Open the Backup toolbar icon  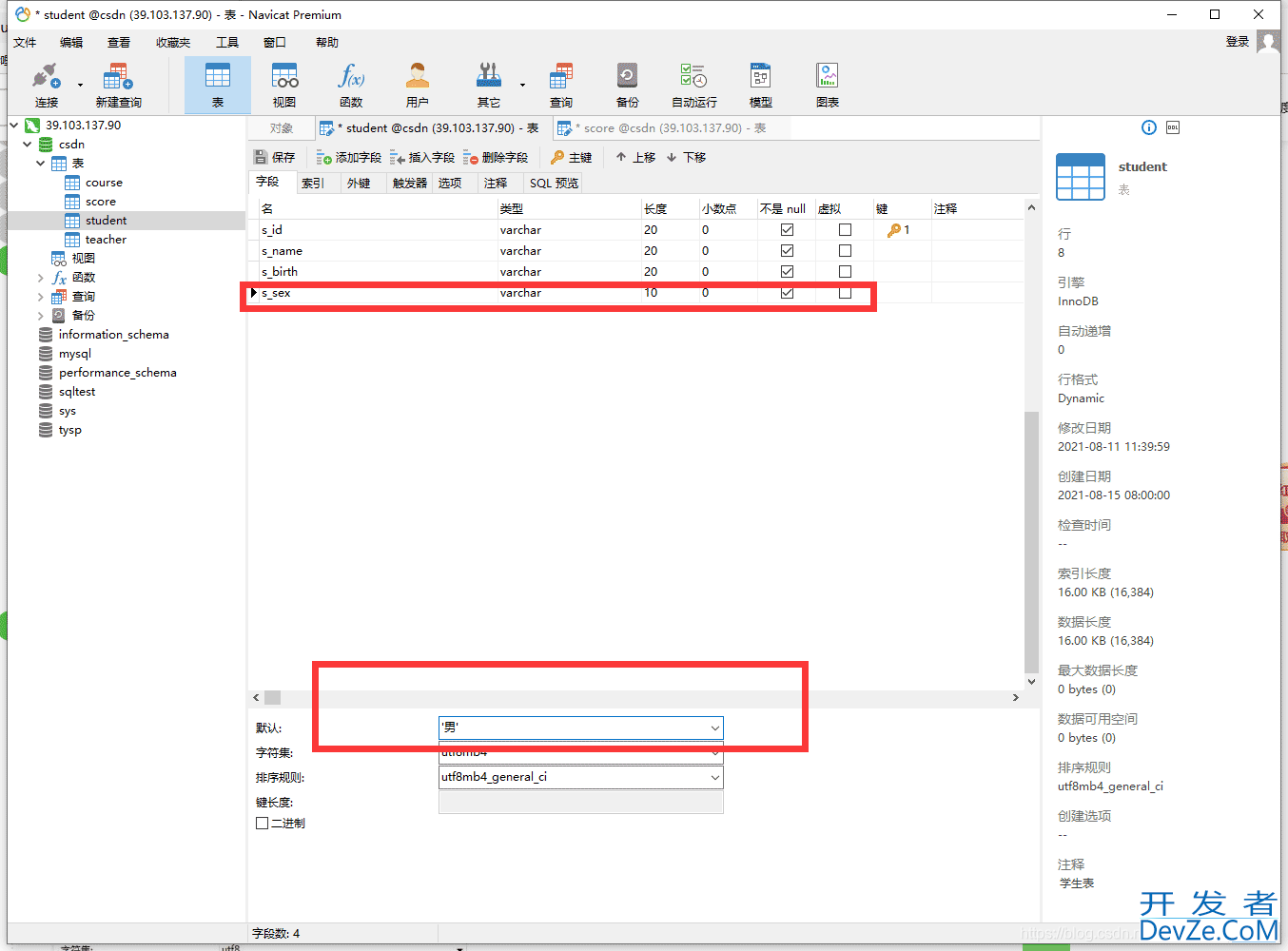coord(628,85)
